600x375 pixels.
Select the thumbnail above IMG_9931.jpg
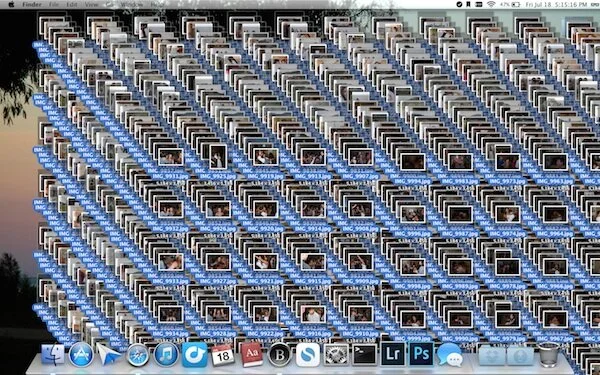(x=171, y=157)
